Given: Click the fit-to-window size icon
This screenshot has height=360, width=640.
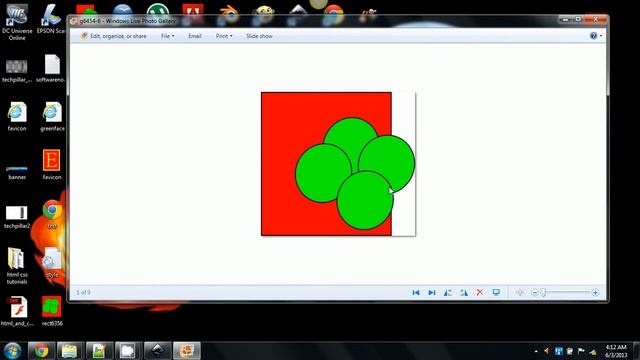Looking at the screenshot, I should [520, 292].
